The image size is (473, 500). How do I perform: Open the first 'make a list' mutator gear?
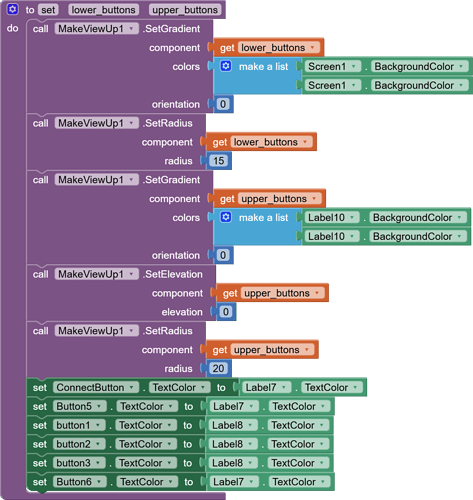point(226,66)
